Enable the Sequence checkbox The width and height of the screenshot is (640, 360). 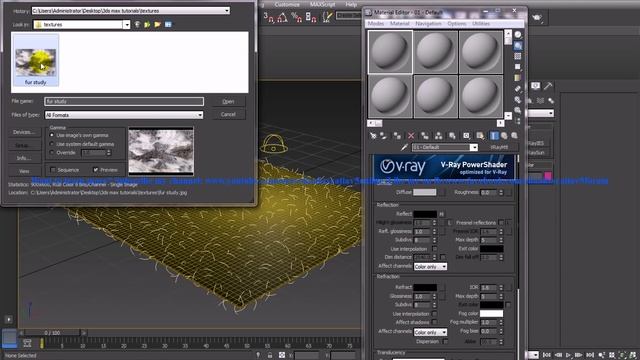[x=53, y=170]
